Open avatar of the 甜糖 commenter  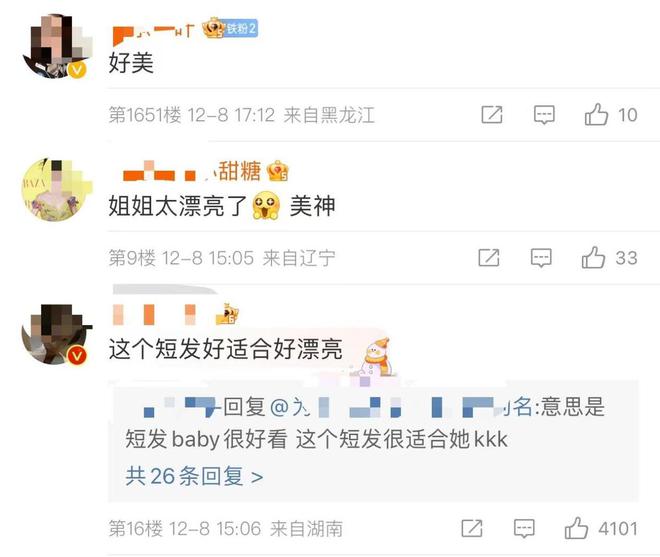tap(57, 189)
